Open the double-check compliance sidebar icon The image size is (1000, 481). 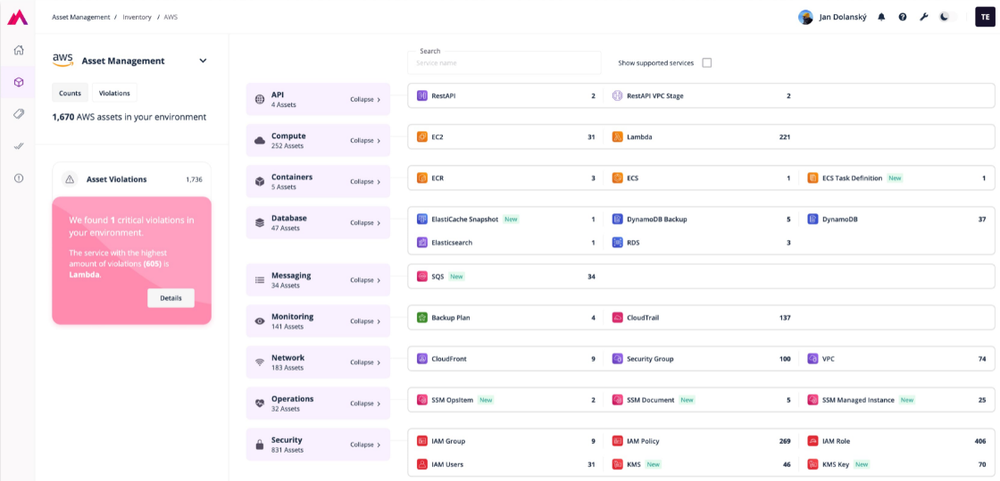(18, 146)
